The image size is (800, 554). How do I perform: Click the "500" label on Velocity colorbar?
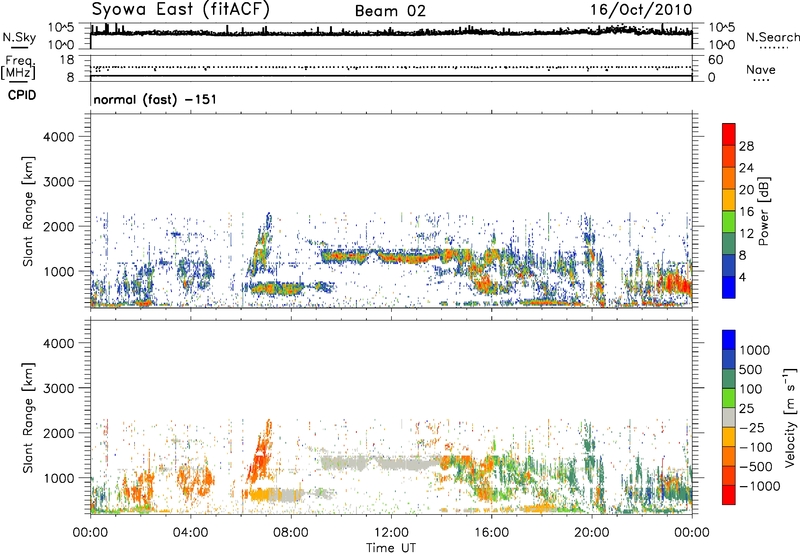(751, 370)
